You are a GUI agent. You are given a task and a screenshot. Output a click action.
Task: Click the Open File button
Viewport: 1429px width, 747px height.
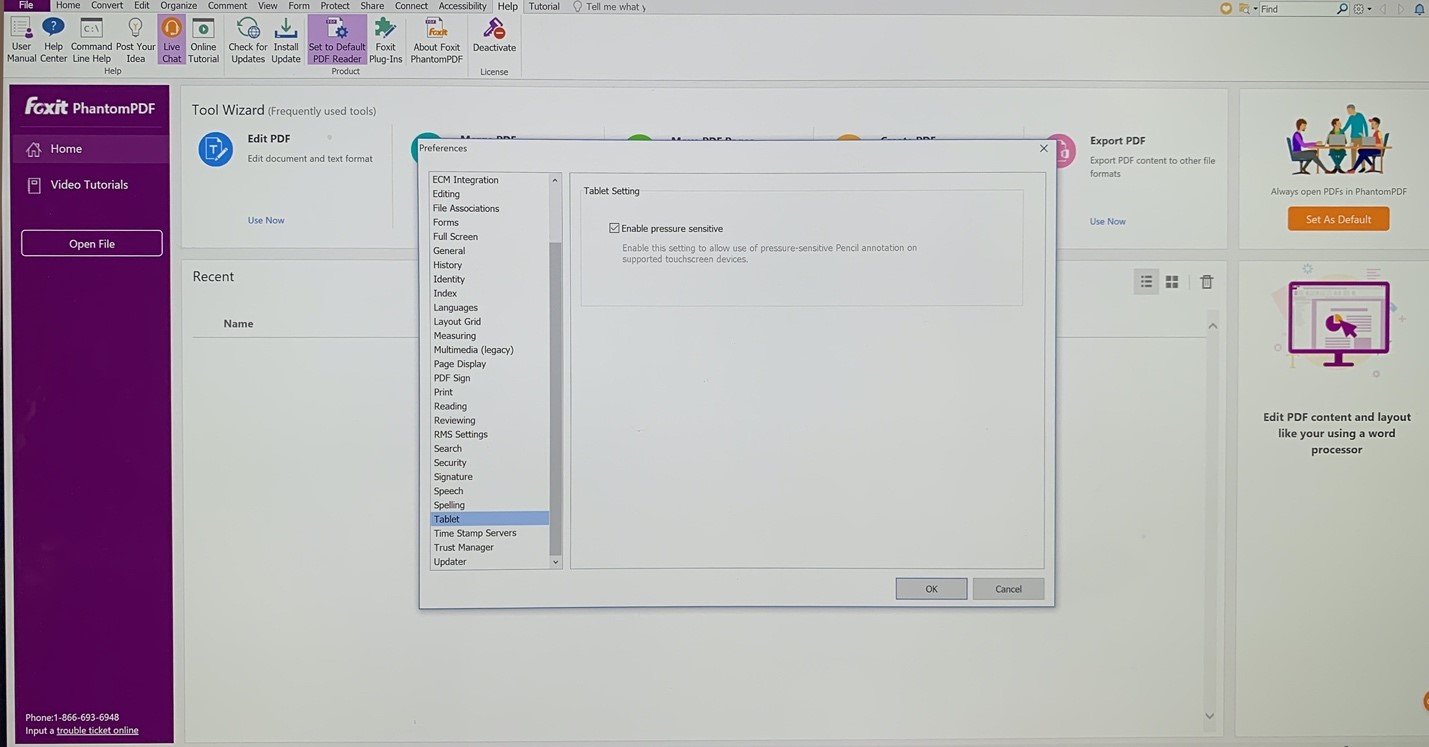92,243
